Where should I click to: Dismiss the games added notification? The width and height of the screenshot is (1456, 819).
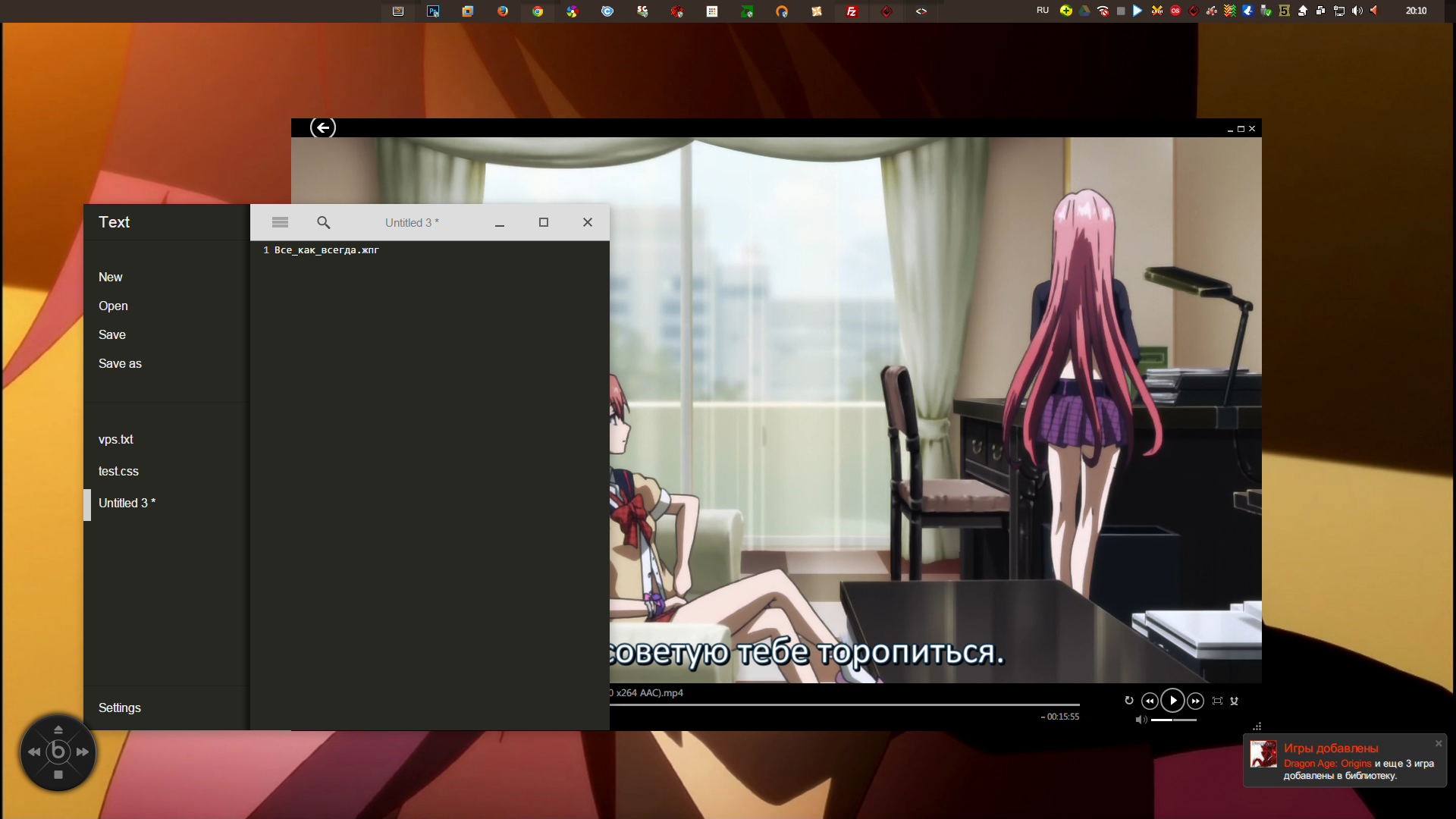(x=1439, y=743)
